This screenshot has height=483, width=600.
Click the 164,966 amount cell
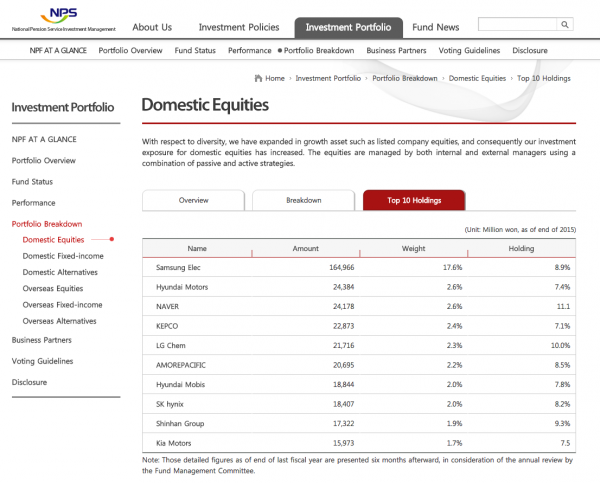click(342, 268)
